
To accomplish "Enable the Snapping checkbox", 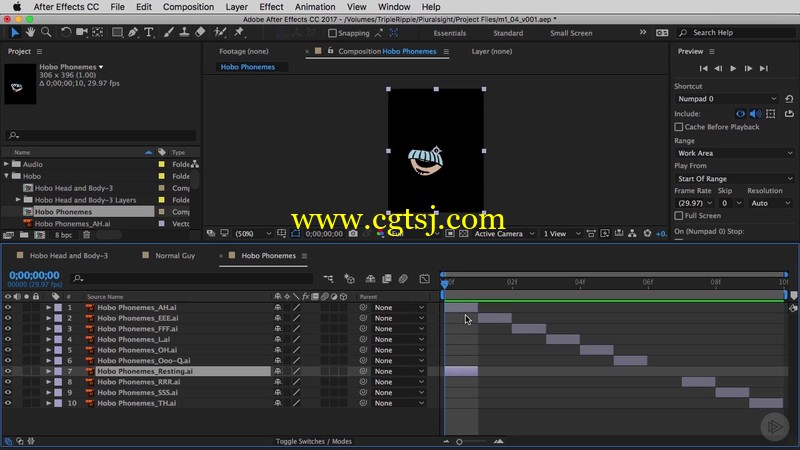I will 333,33.
